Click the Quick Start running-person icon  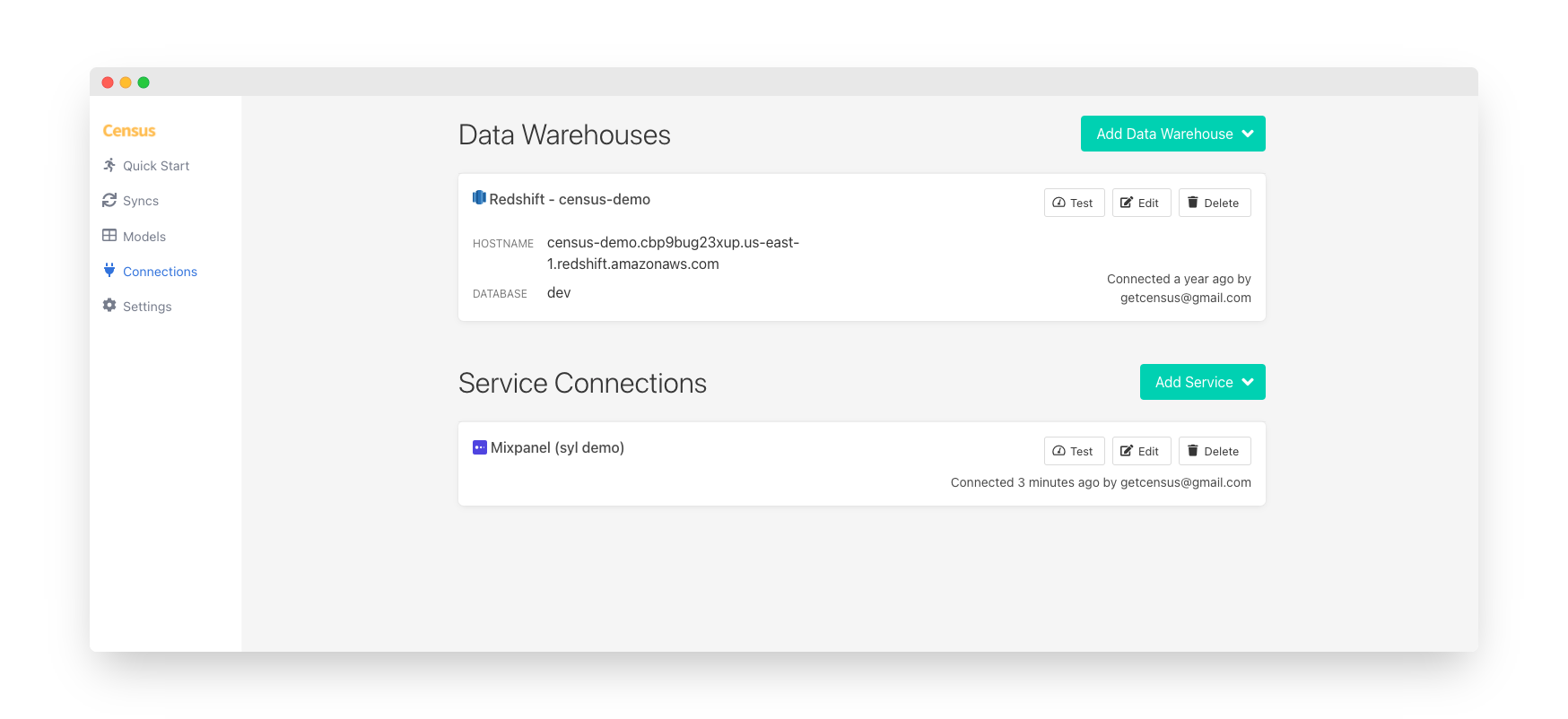pos(109,165)
